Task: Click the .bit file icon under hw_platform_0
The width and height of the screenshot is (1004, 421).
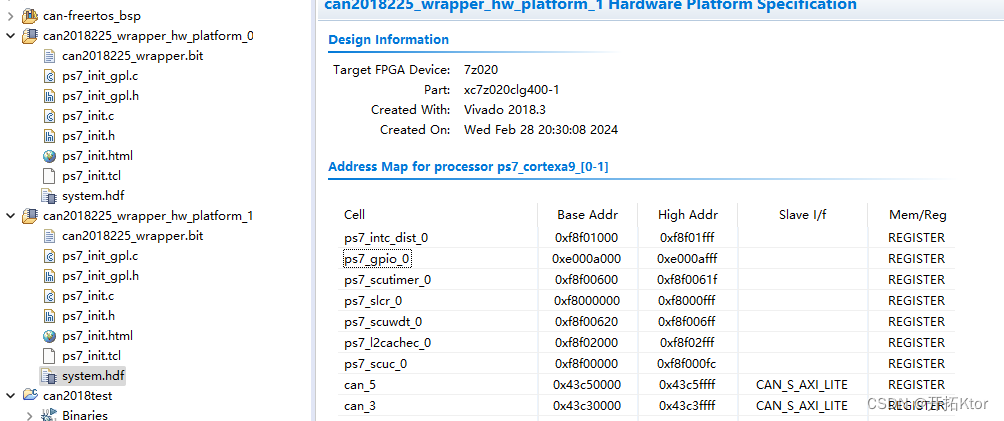Action: tap(49, 56)
